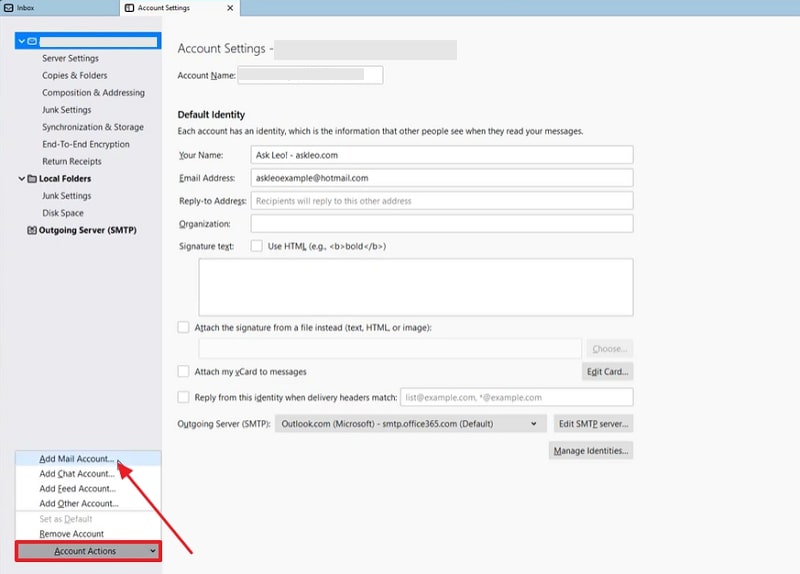The height and width of the screenshot is (574, 800).
Task: Choose Remove Account from the menu
Action: (88, 534)
